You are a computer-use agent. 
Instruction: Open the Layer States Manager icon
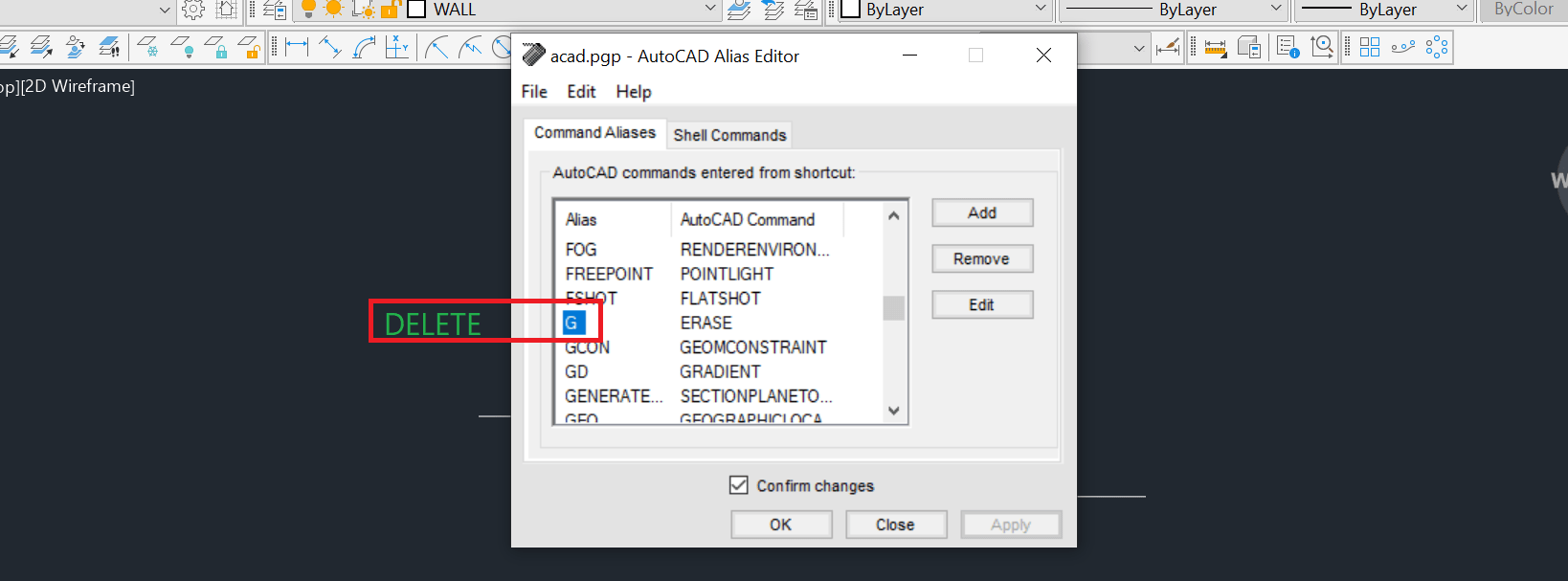pos(807,10)
